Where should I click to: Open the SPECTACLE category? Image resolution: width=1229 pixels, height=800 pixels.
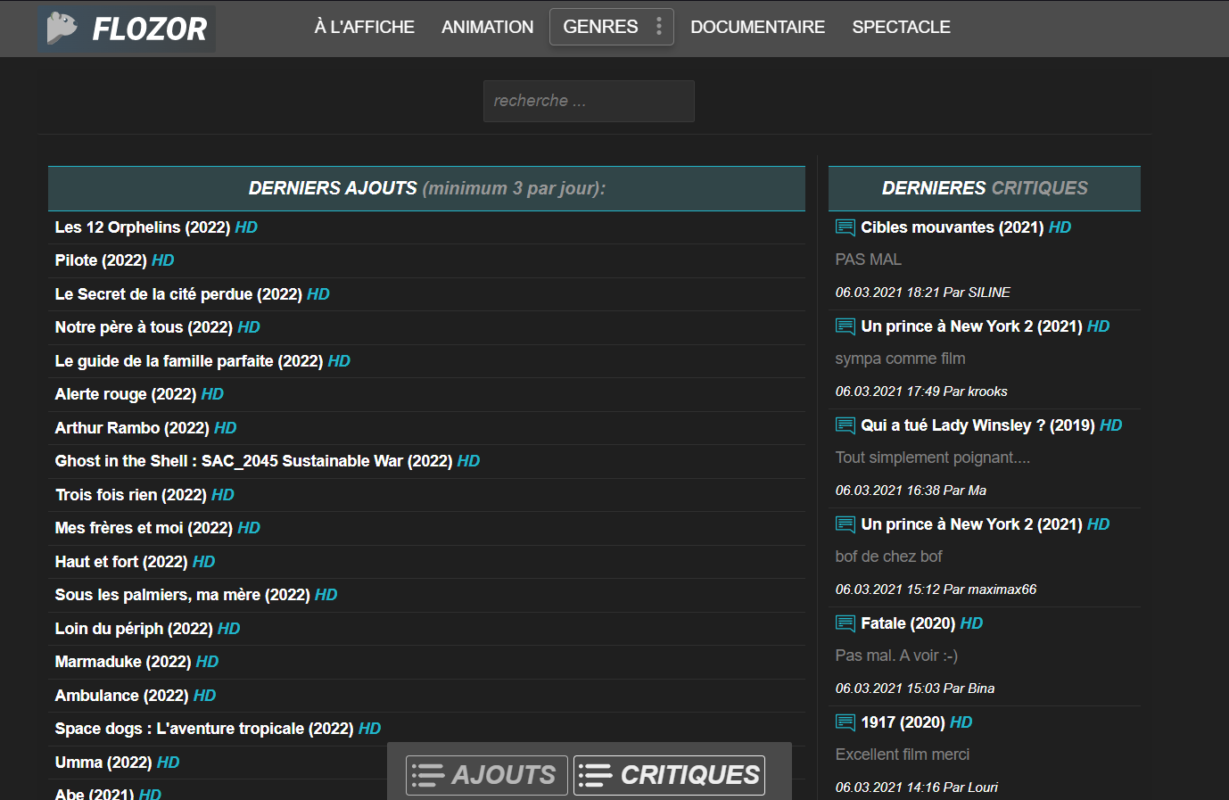[x=901, y=27]
